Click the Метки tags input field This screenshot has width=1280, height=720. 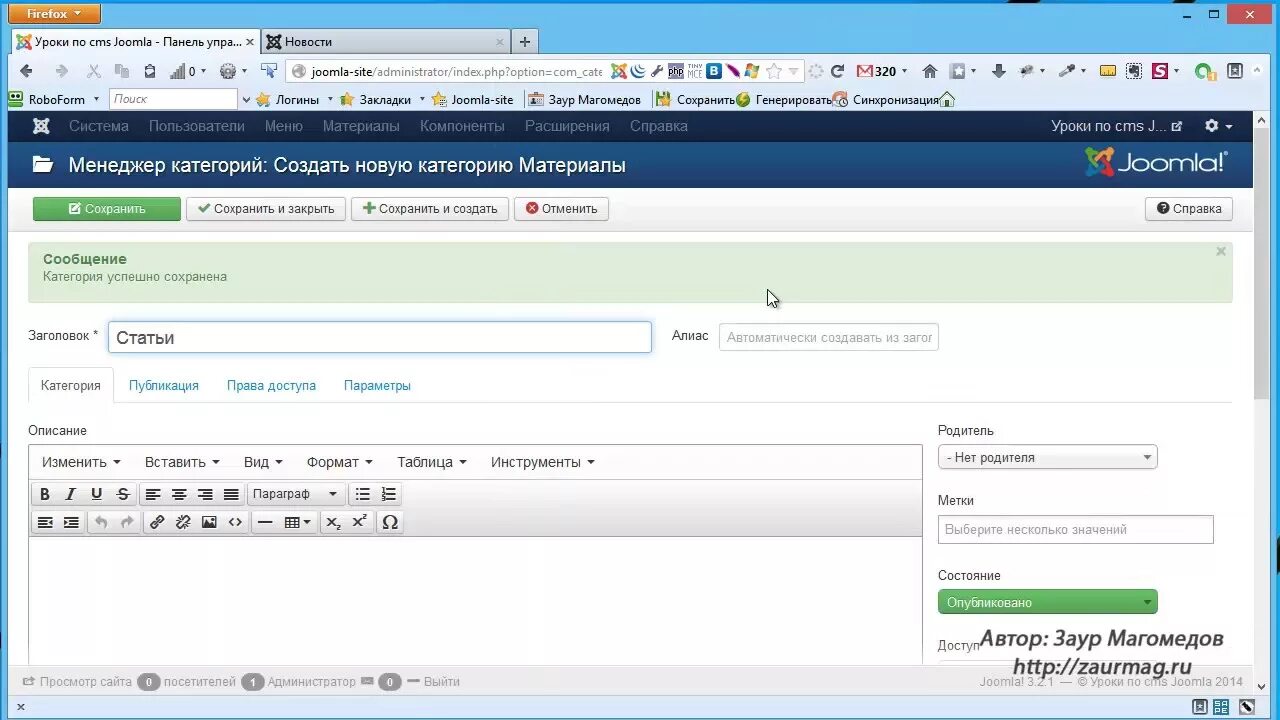[1076, 529]
